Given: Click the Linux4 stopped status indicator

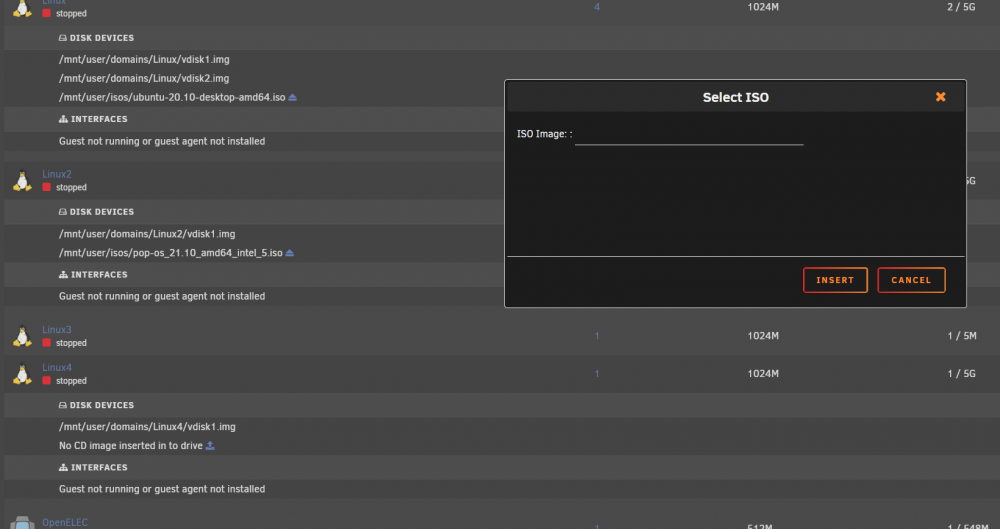Looking at the screenshot, I should click(x=47, y=380).
